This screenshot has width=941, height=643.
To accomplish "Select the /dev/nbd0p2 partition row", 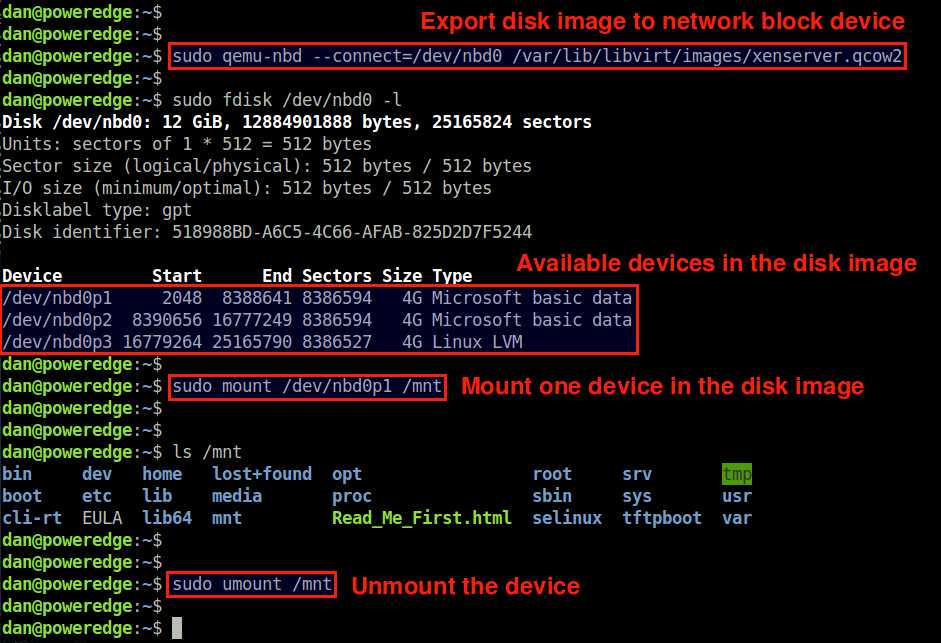I will coord(317,320).
